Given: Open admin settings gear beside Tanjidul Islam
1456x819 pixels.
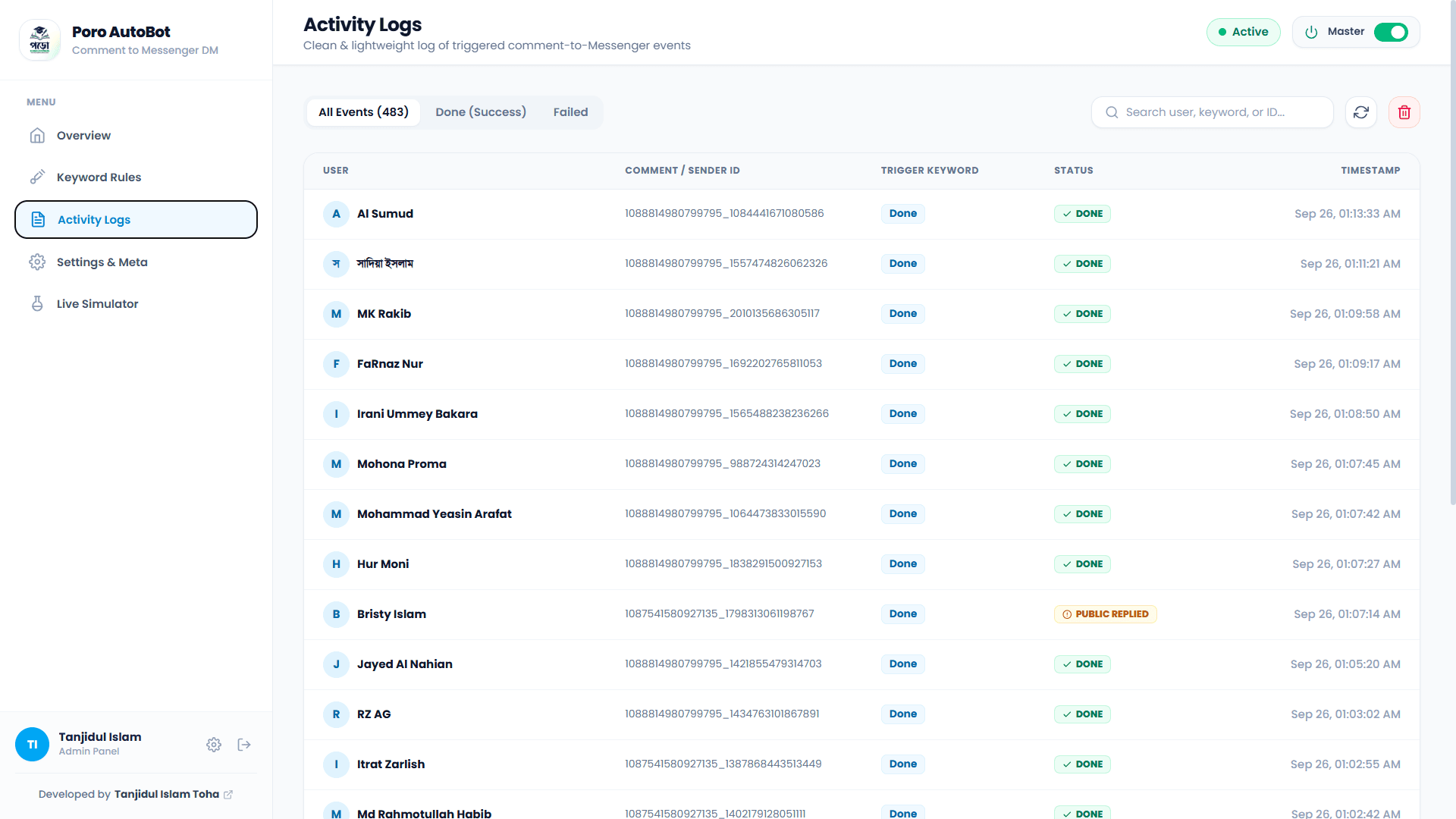Looking at the screenshot, I should (x=214, y=745).
